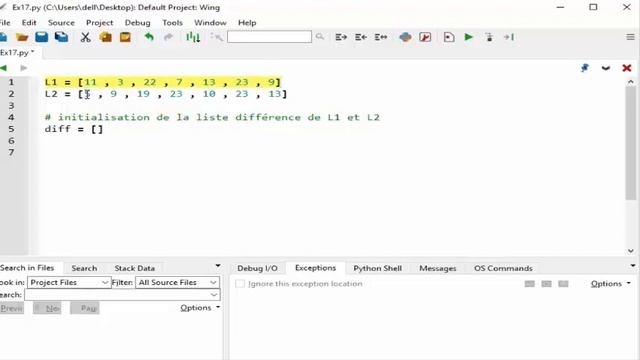Start debugging with the green play arrow
Image resolution: width=640 pixels, height=360 pixels.
click(x=469, y=37)
